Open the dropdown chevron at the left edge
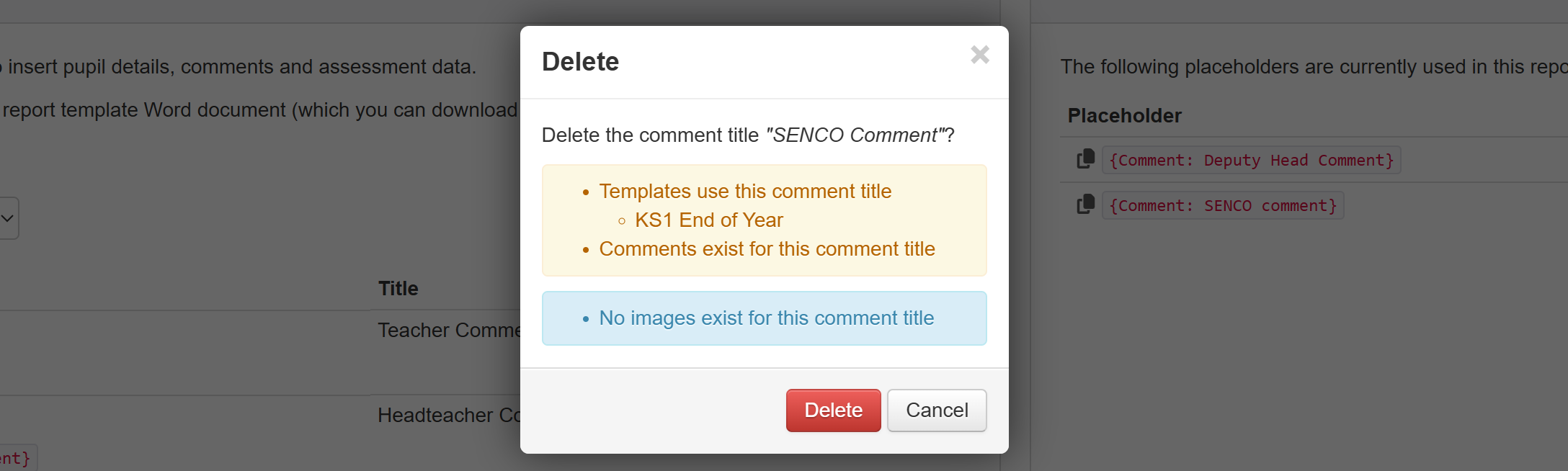This screenshot has width=1568, height=471. click(x=8, y=217)
